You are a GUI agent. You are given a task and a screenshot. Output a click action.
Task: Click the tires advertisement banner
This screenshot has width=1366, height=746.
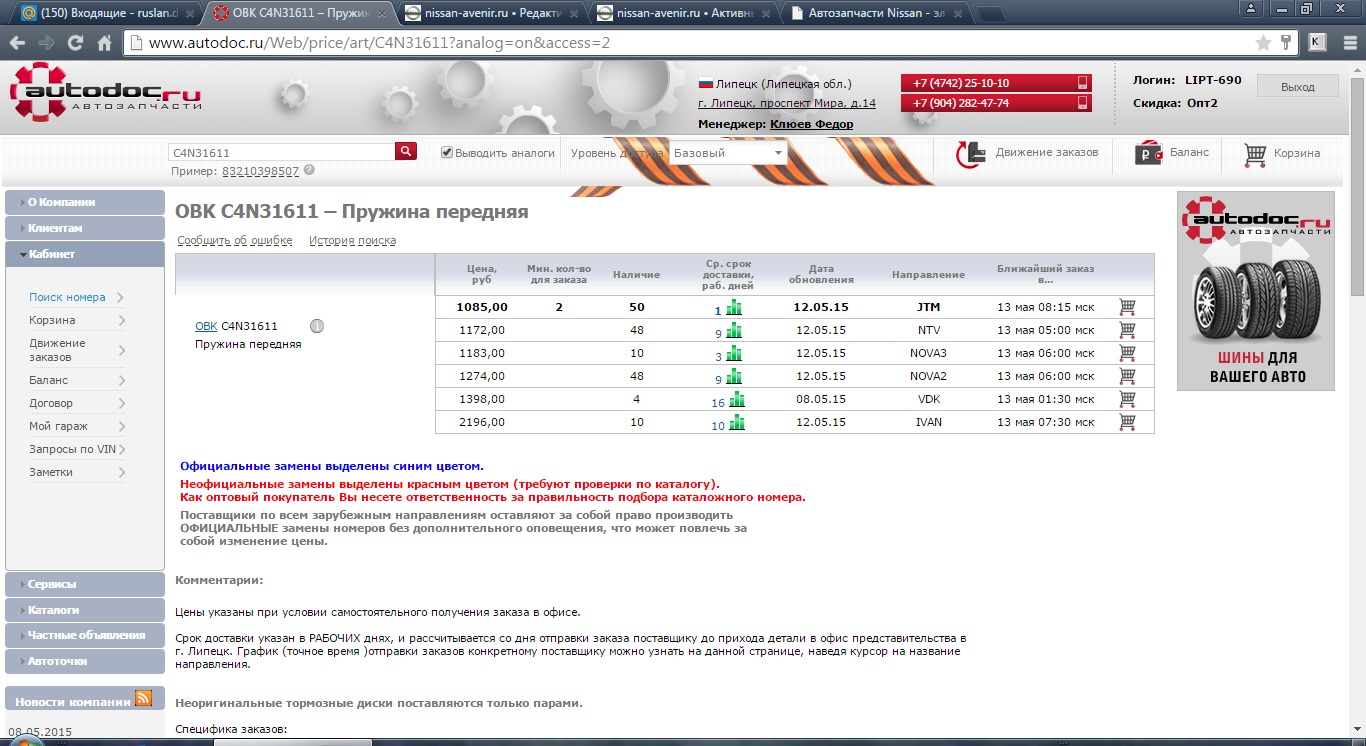[1257, 291]
